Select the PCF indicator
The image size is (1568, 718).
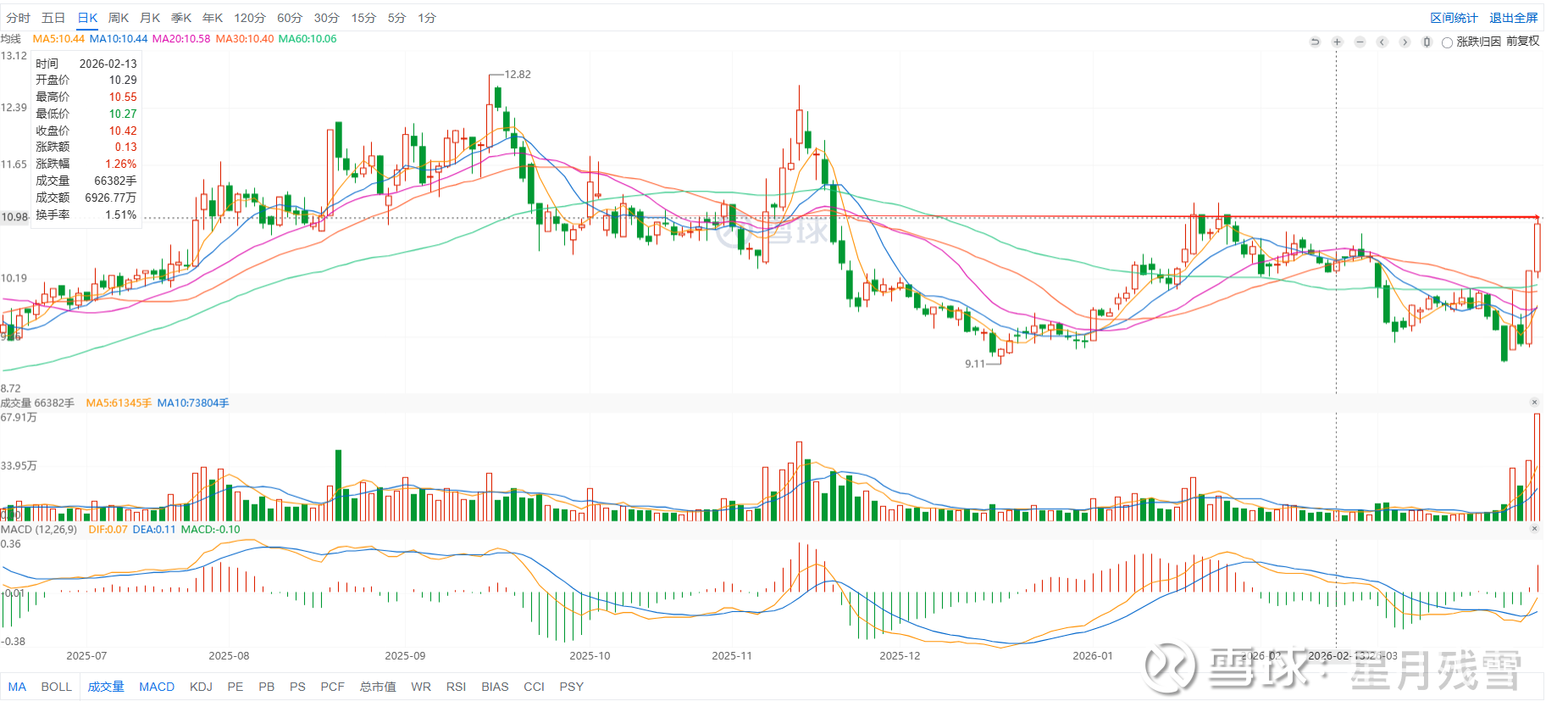tap(333, 687)
